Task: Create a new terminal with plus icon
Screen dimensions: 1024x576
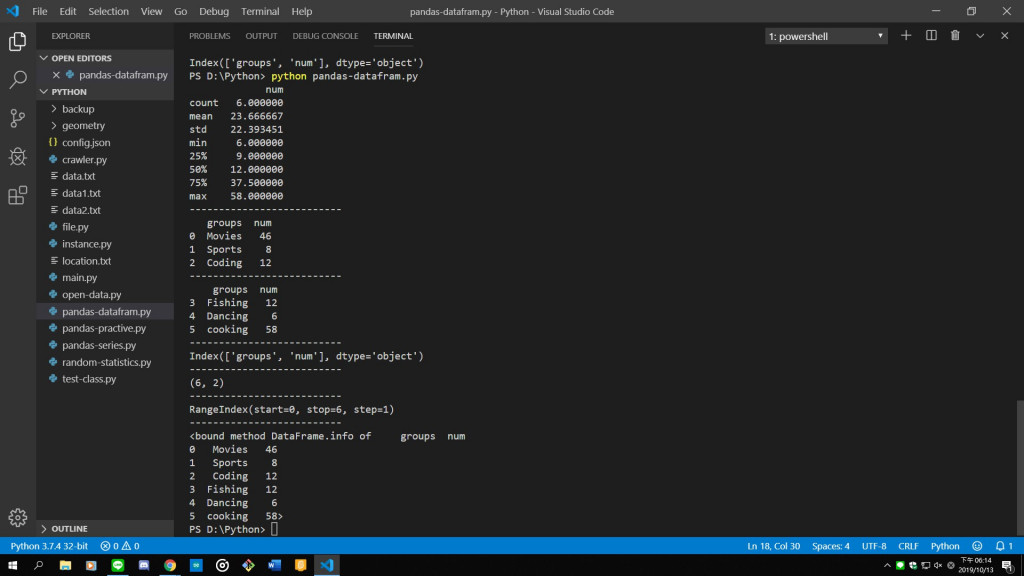Action: coord(906,36)
